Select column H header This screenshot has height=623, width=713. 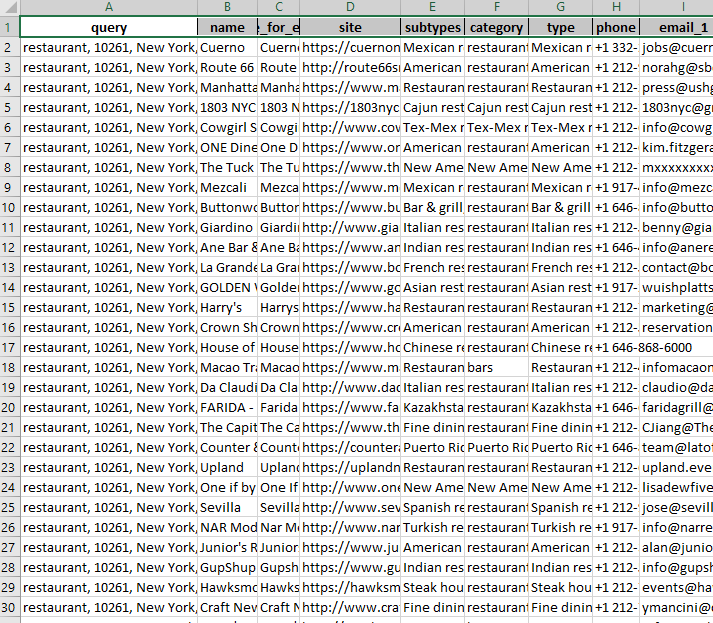[616, 8]
